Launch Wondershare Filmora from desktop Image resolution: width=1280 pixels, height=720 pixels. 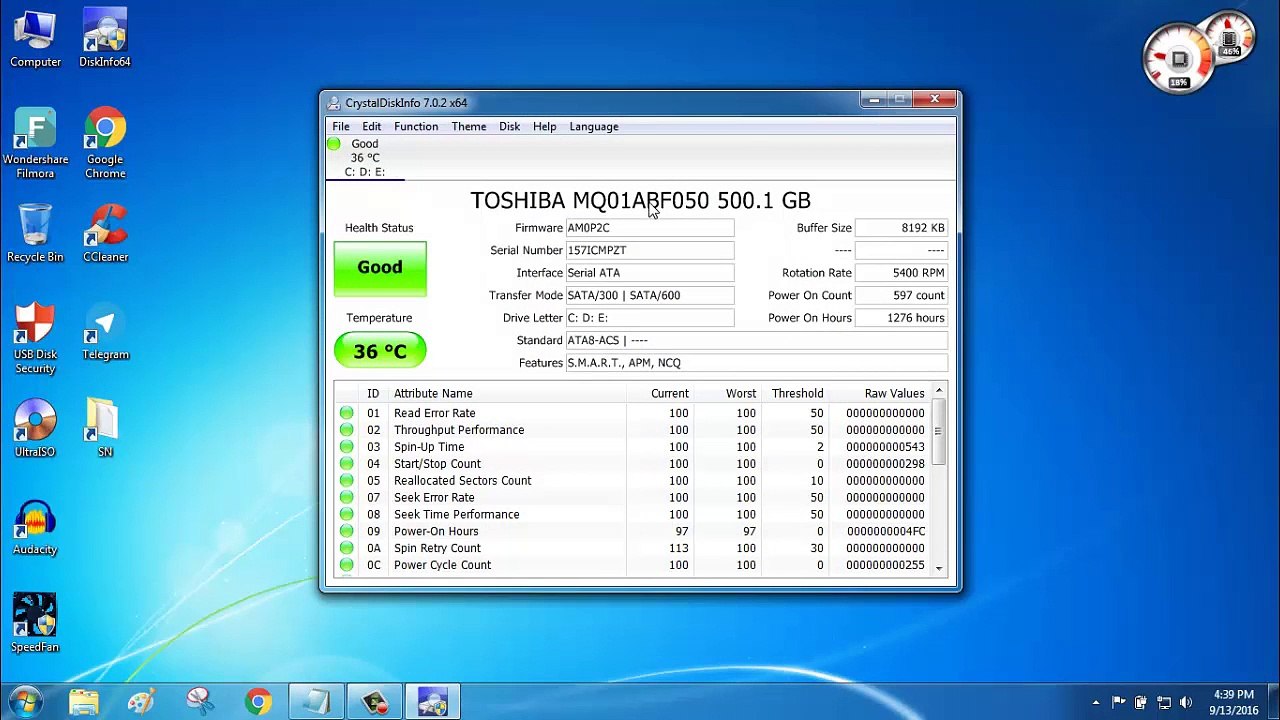(x=35, y=143)
